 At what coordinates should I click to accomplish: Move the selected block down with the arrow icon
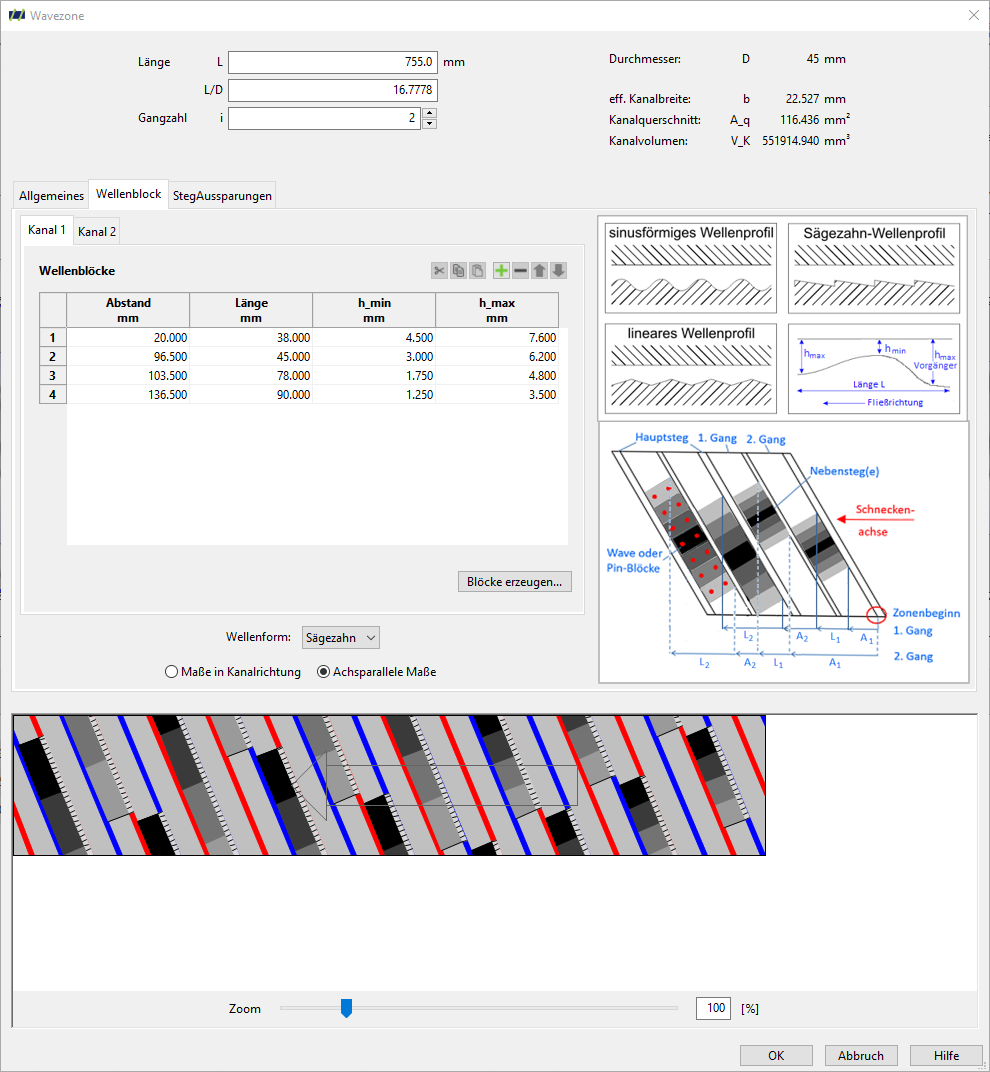point(559,271)
